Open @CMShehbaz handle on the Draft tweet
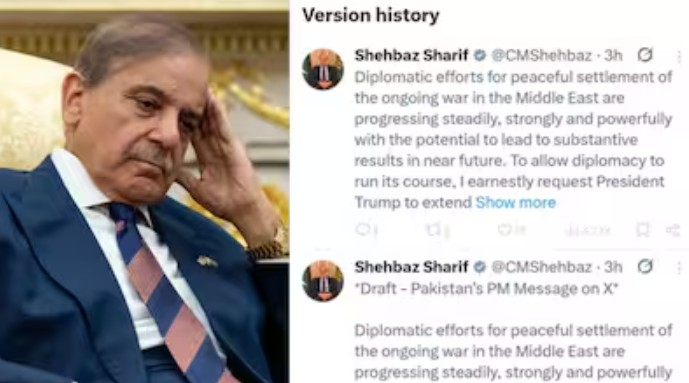The width and height of the screenshot is (689, 383). [x=542, y=267]
